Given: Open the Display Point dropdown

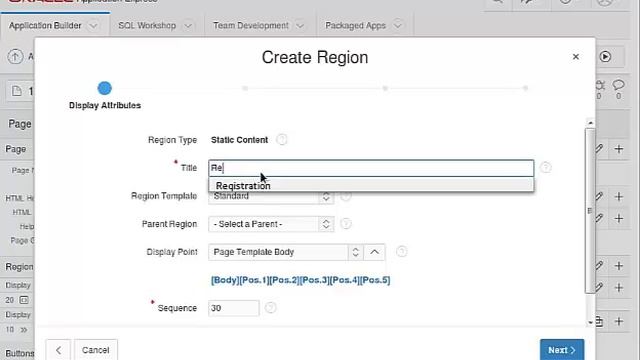Looking at the screenshot, I should [285, 252].
